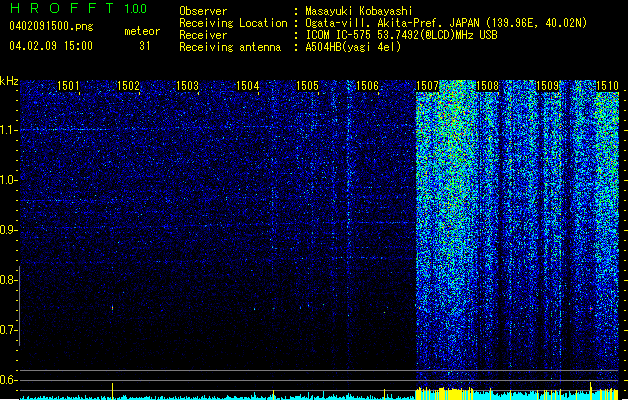Screen dimensions: 629x400
Task: Click the 1505 time marker
Action: tap(307, 85)
